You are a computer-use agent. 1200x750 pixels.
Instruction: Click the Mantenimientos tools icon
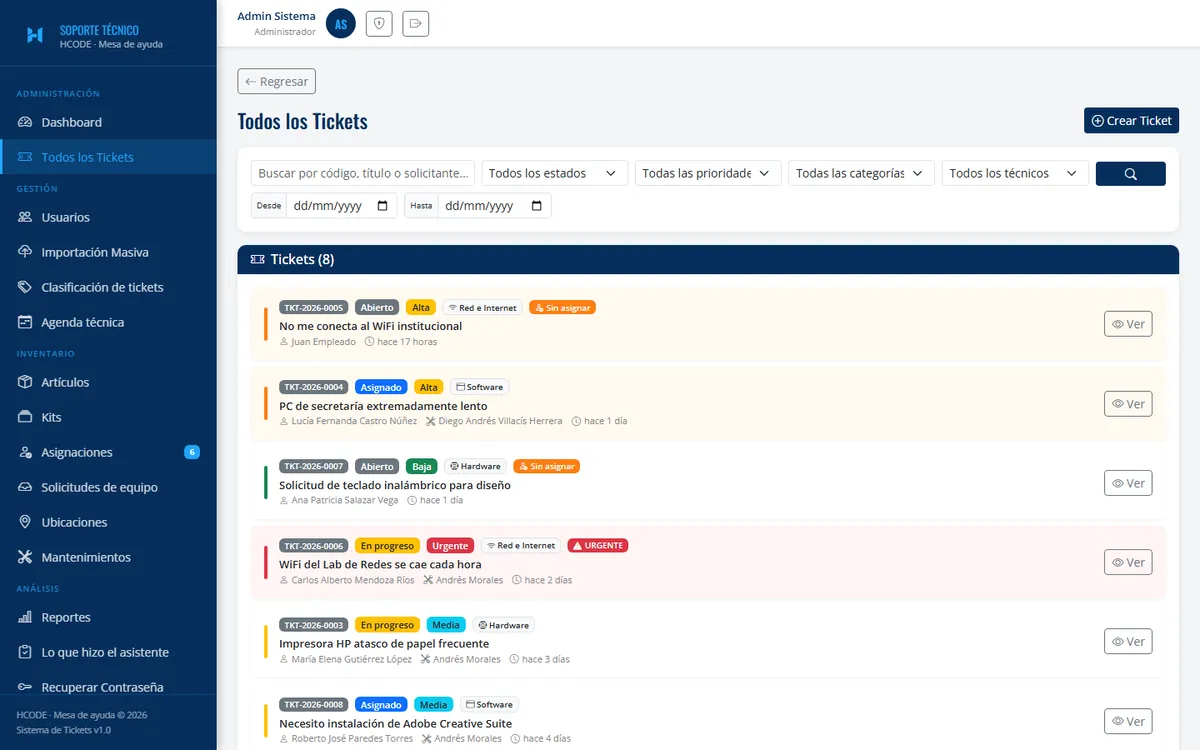(25, 557)
